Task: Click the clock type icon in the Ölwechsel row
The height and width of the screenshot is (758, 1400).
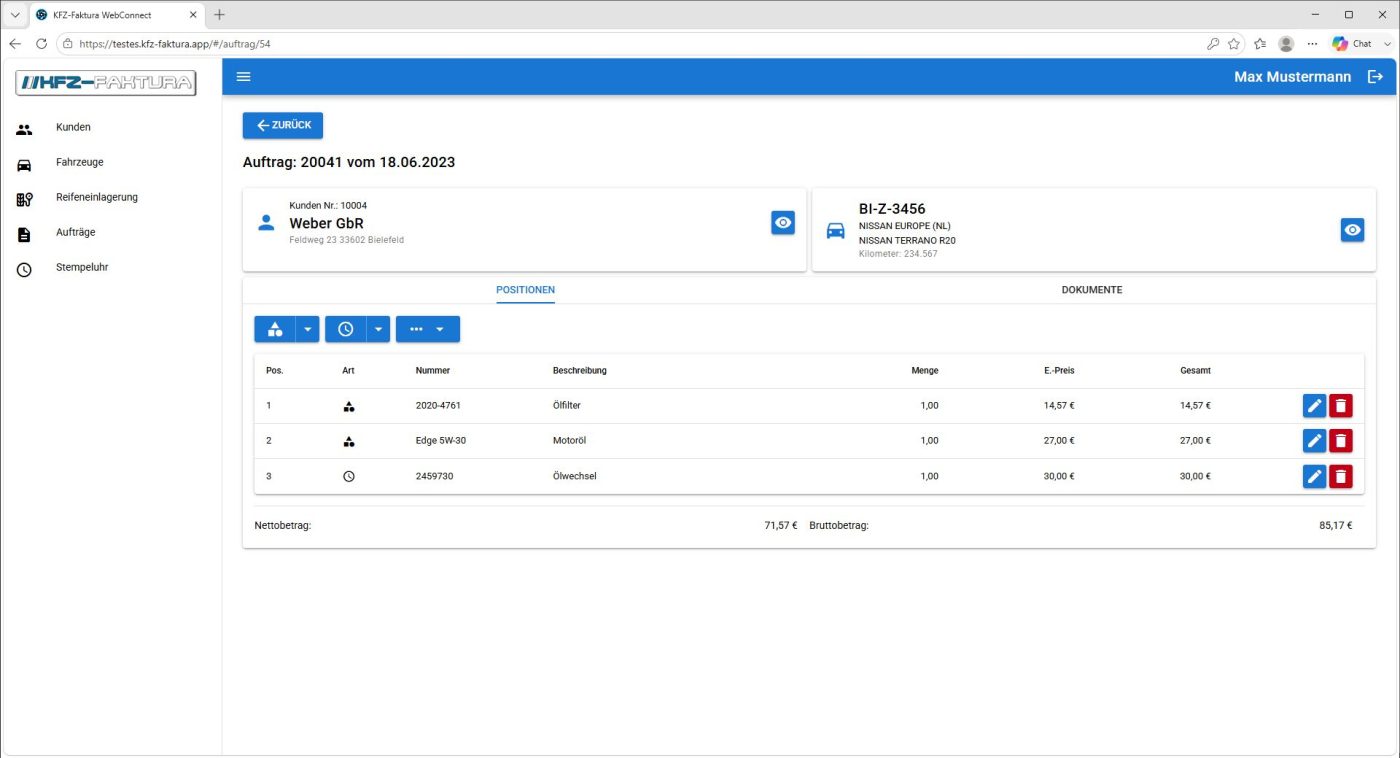Action: tap(349, 477)
